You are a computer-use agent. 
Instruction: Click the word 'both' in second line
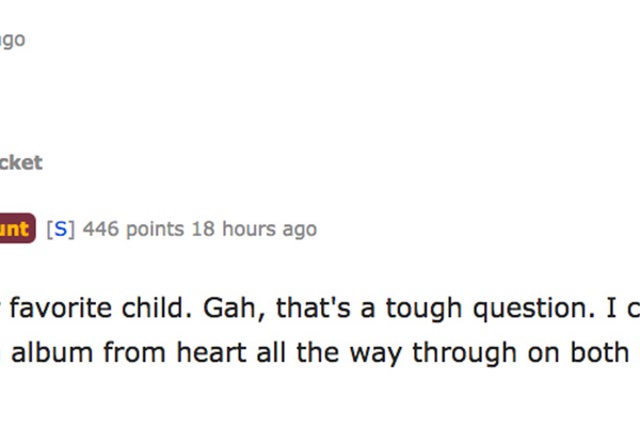point(599,352)
